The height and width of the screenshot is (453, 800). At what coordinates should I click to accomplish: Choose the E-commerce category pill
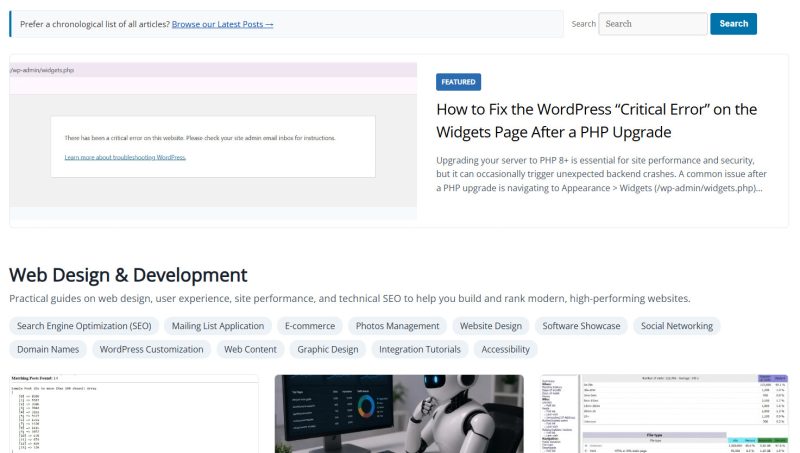pos(310,326)
